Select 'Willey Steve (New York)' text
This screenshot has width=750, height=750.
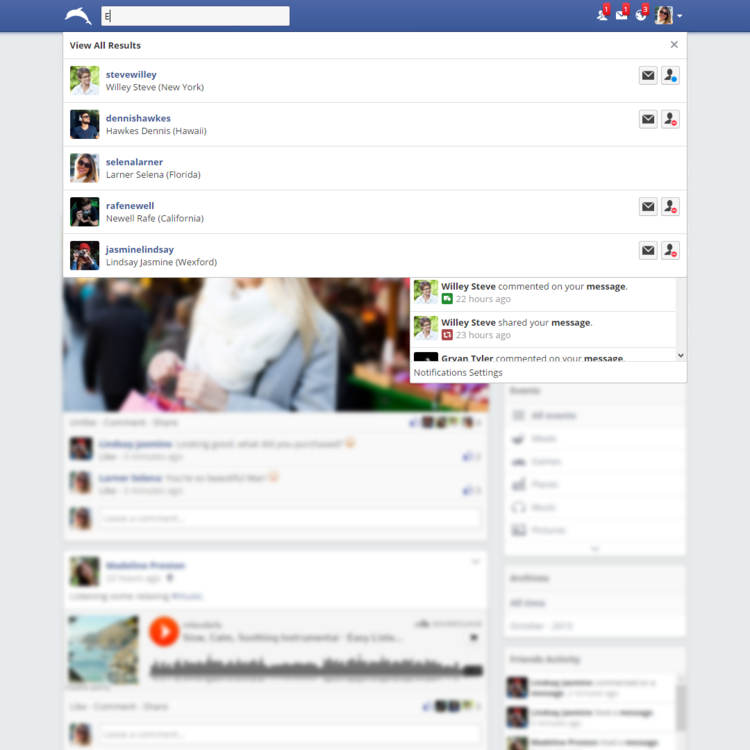point(155,87)
